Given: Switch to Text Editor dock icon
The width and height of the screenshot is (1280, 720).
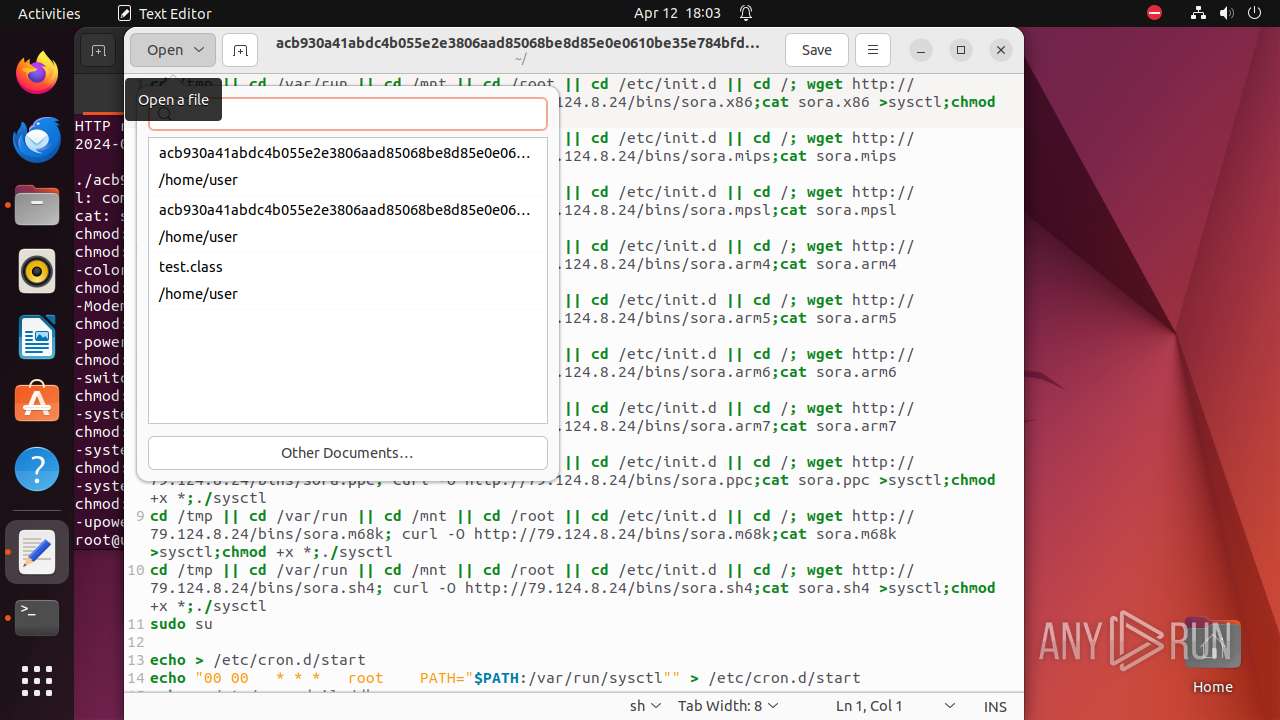Looking at the screenshot, I should click(x=37, y=552).
